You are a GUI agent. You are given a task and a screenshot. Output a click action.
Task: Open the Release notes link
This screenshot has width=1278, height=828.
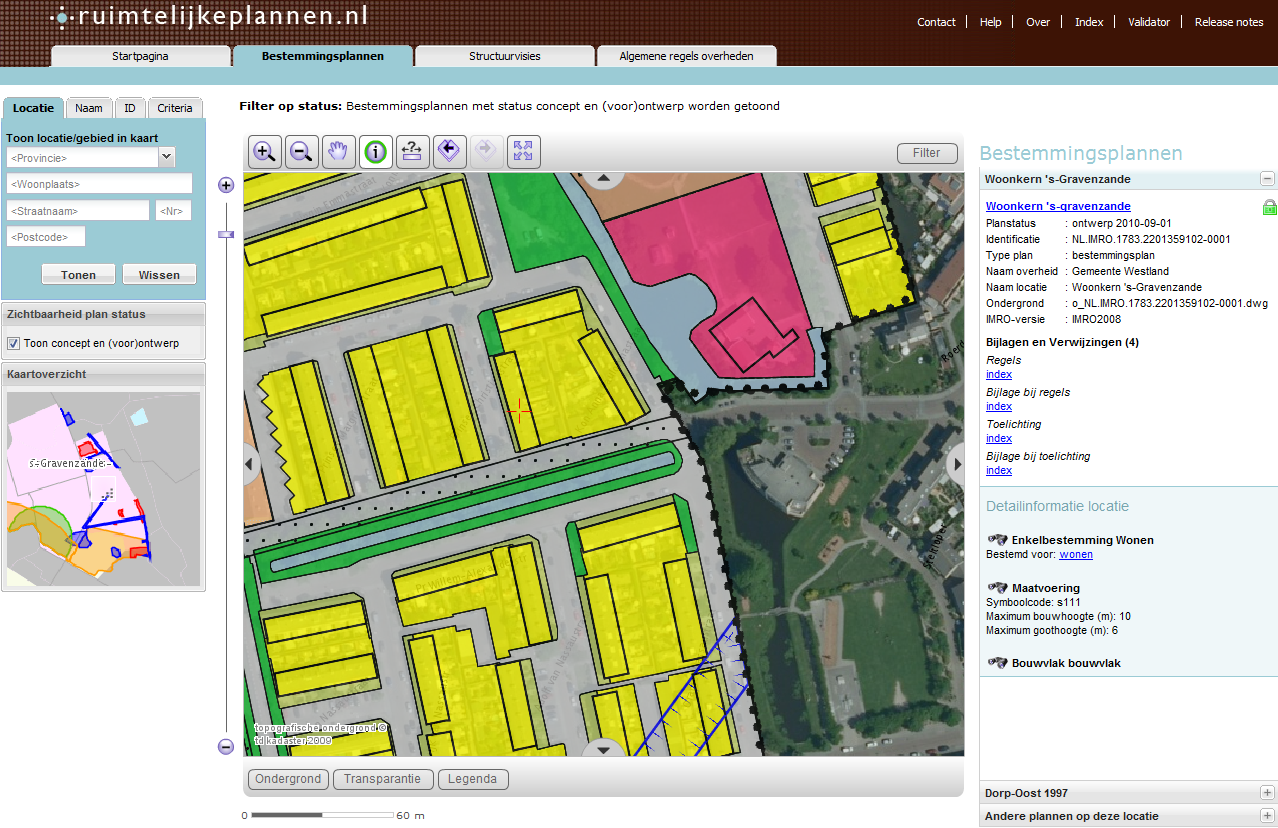[1229, 22]
